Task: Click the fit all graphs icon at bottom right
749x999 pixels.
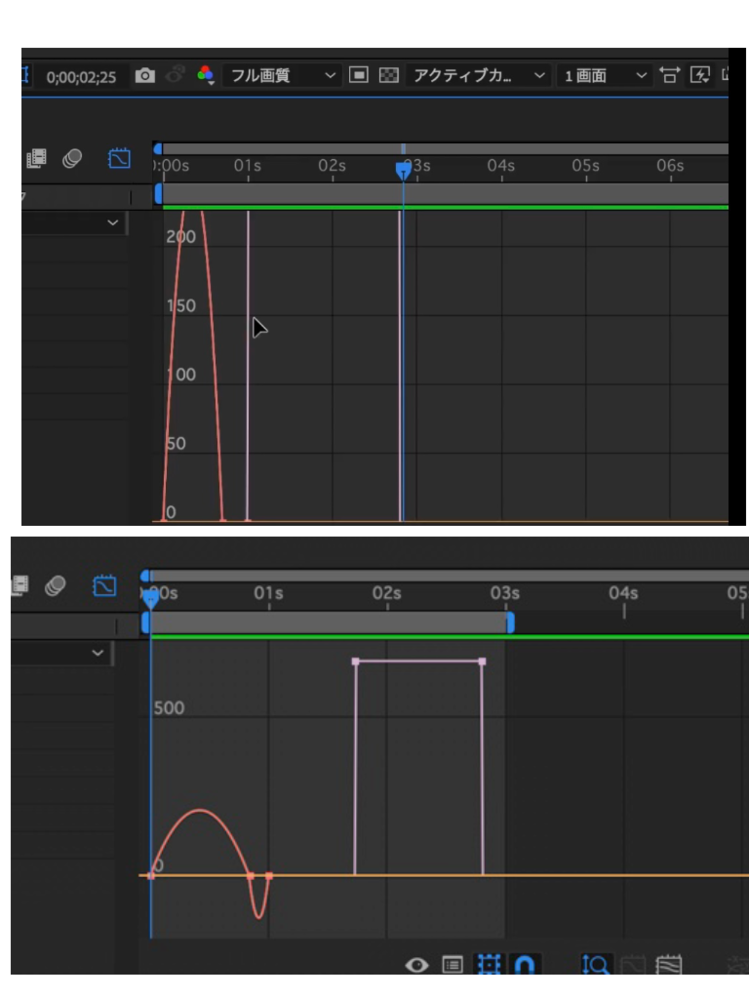Action: pyautogui.click(x=669, y=965)
